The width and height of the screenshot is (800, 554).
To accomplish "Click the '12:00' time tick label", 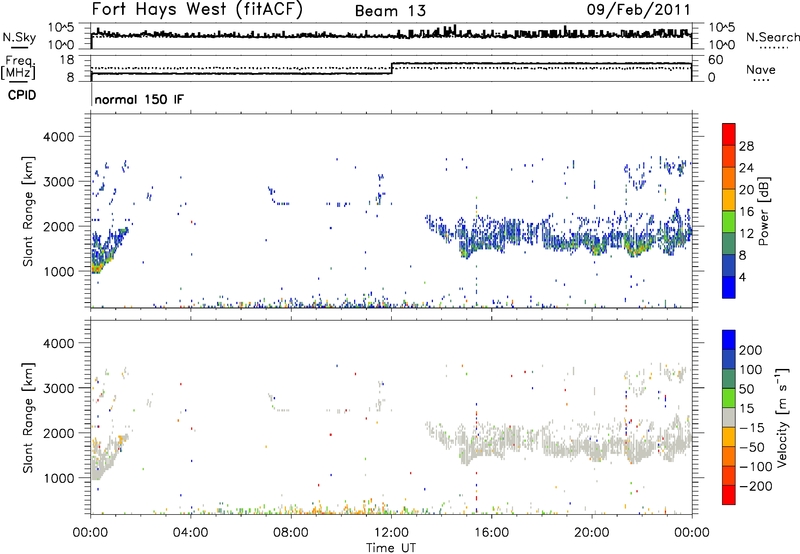I will [391, 533].
